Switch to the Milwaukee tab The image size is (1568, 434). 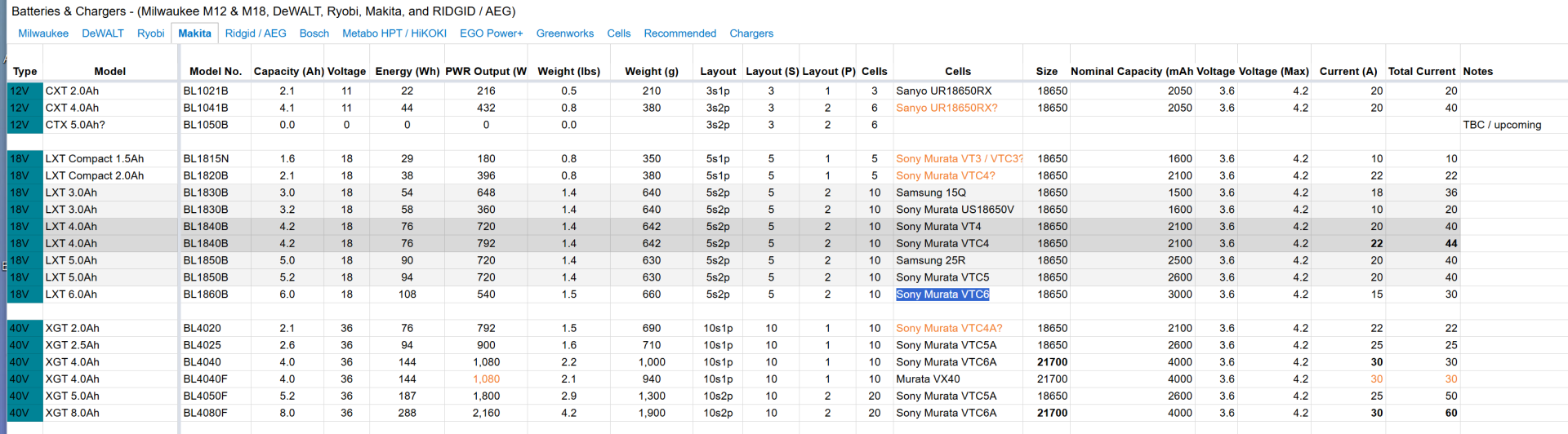43,33
